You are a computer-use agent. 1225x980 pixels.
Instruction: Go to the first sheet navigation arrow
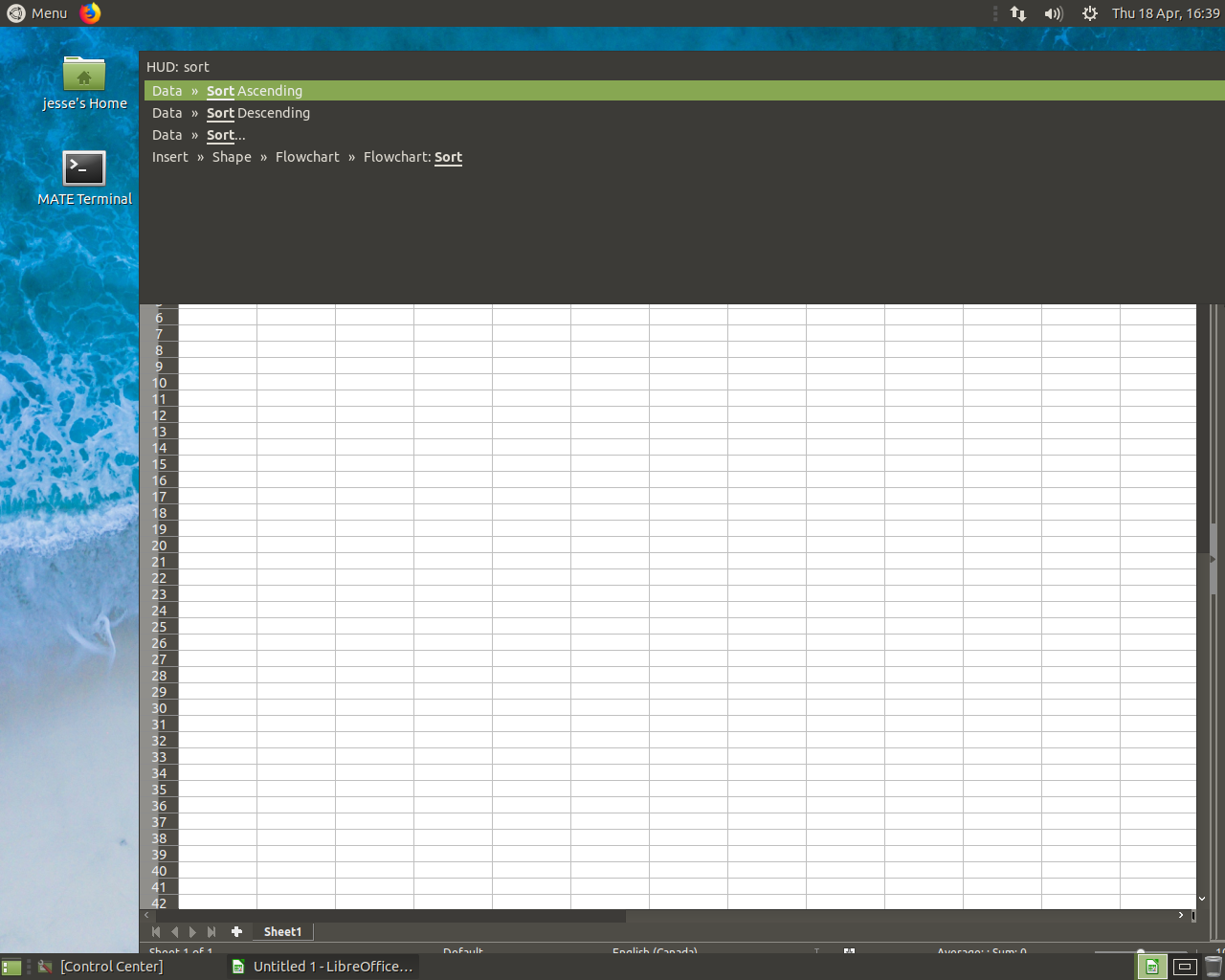coord(156,932)
